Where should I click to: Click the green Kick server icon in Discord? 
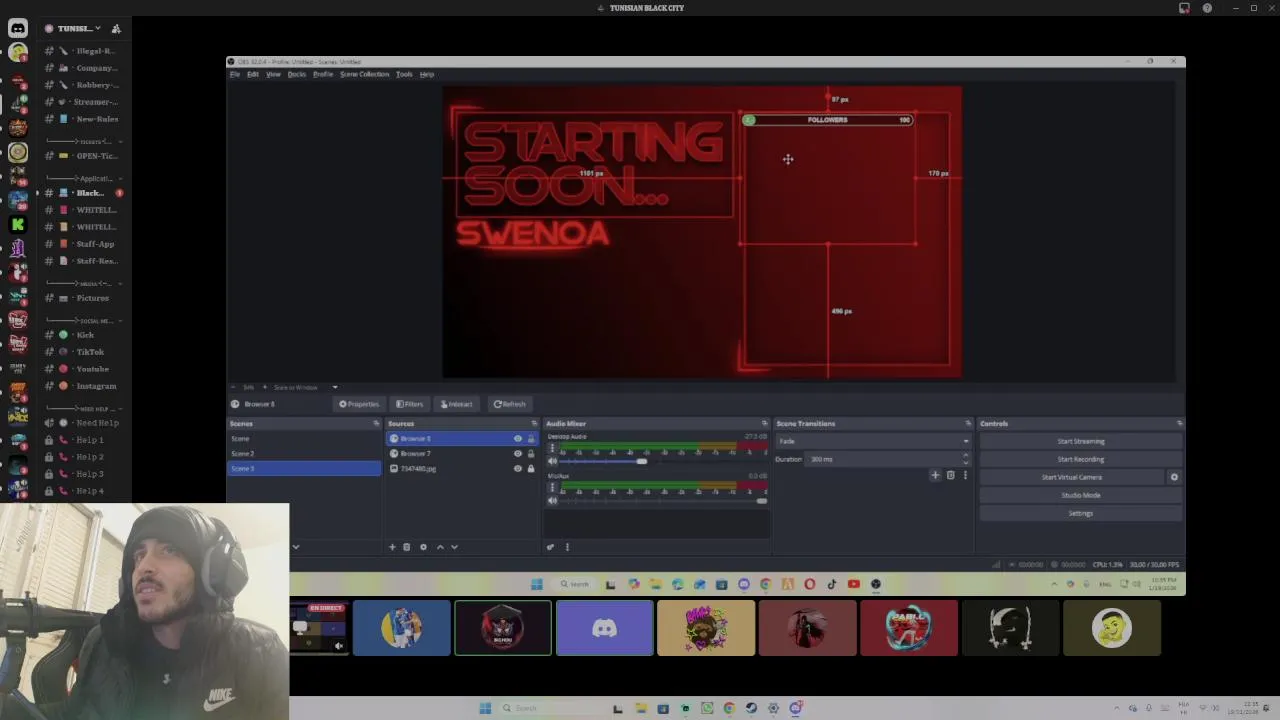[18, 225]
